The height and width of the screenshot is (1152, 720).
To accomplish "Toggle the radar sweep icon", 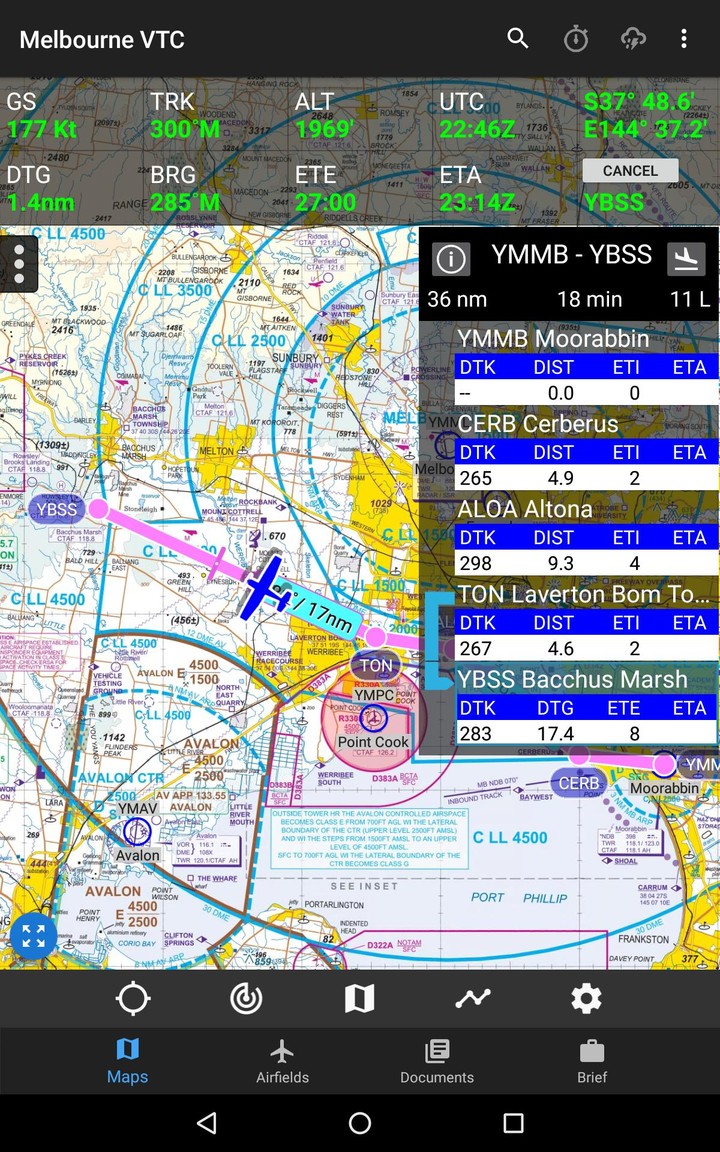I will [x=246, y=998].
